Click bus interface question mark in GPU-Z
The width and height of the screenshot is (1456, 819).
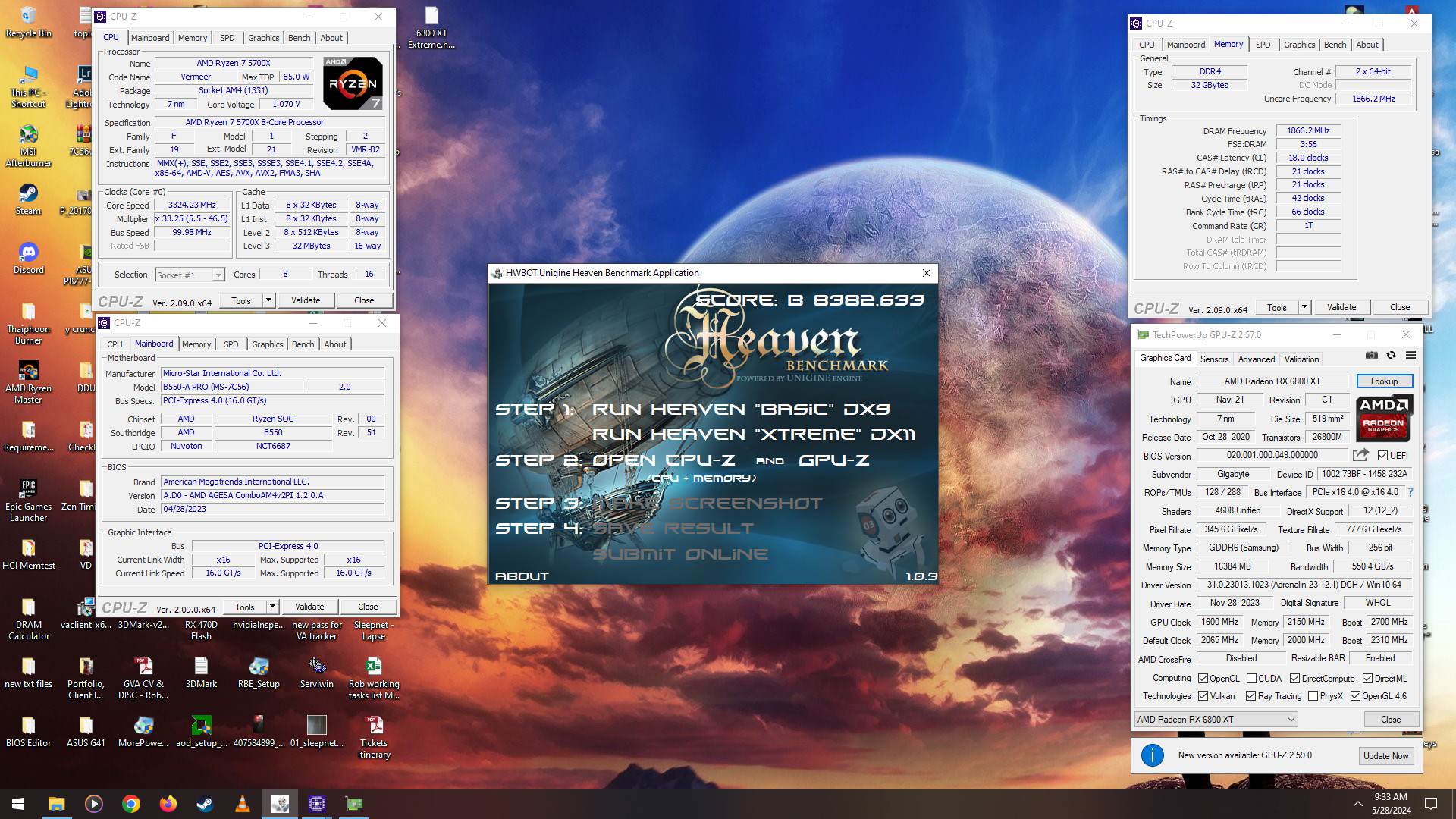pos(1410,492)
